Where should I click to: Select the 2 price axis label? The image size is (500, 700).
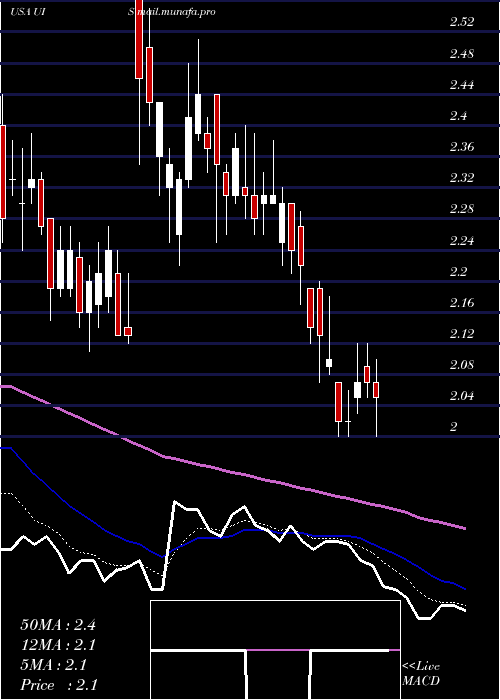(x=454, y=427)
